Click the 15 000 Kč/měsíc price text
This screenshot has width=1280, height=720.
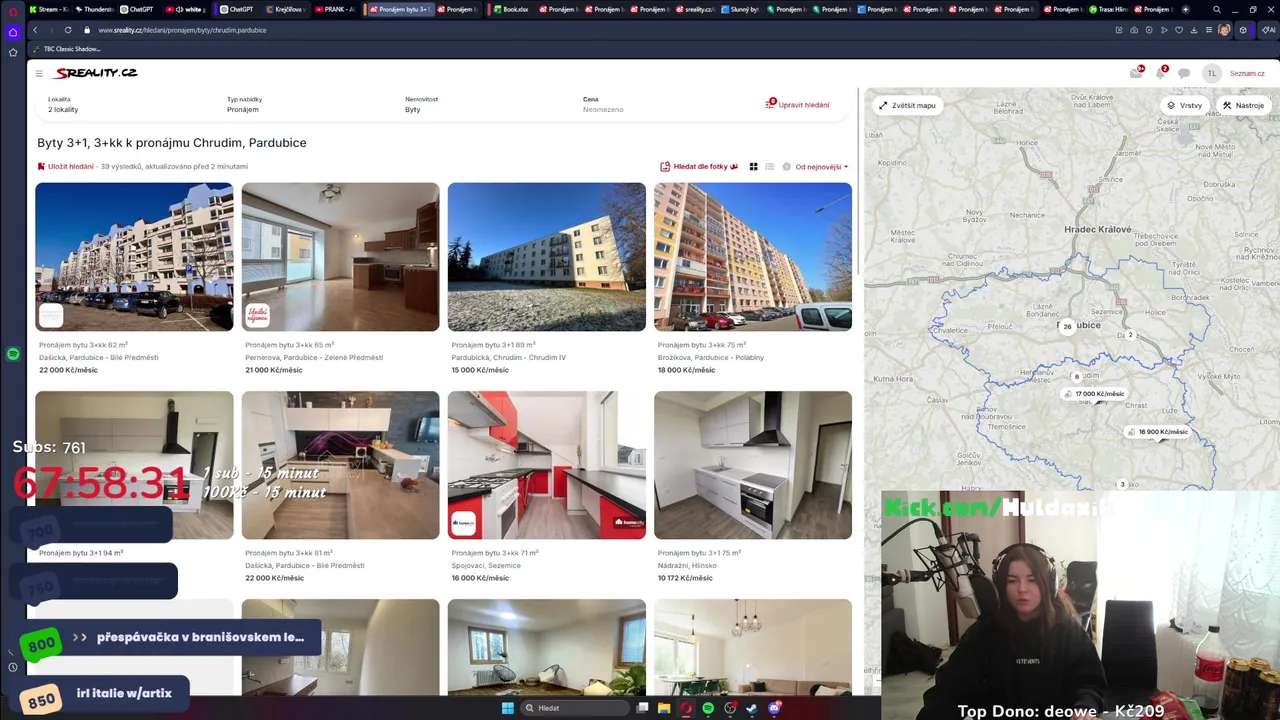click(480, 370)
